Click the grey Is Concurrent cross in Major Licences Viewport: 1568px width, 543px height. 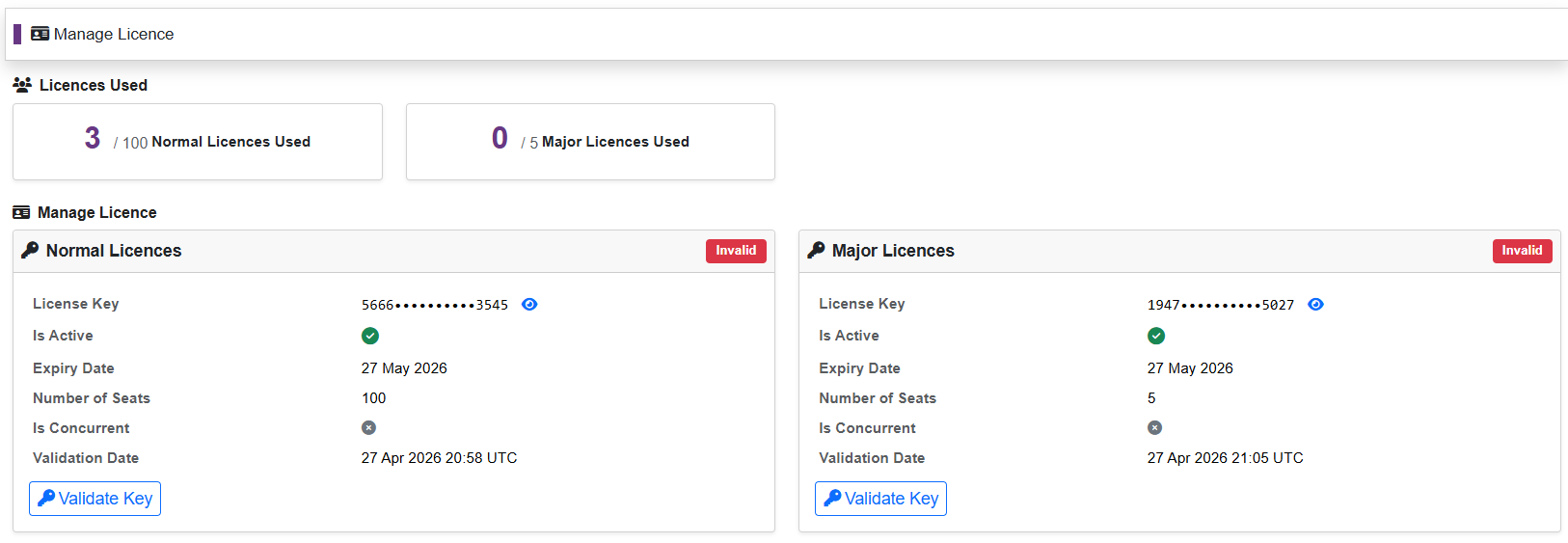tap(1154, 427)
